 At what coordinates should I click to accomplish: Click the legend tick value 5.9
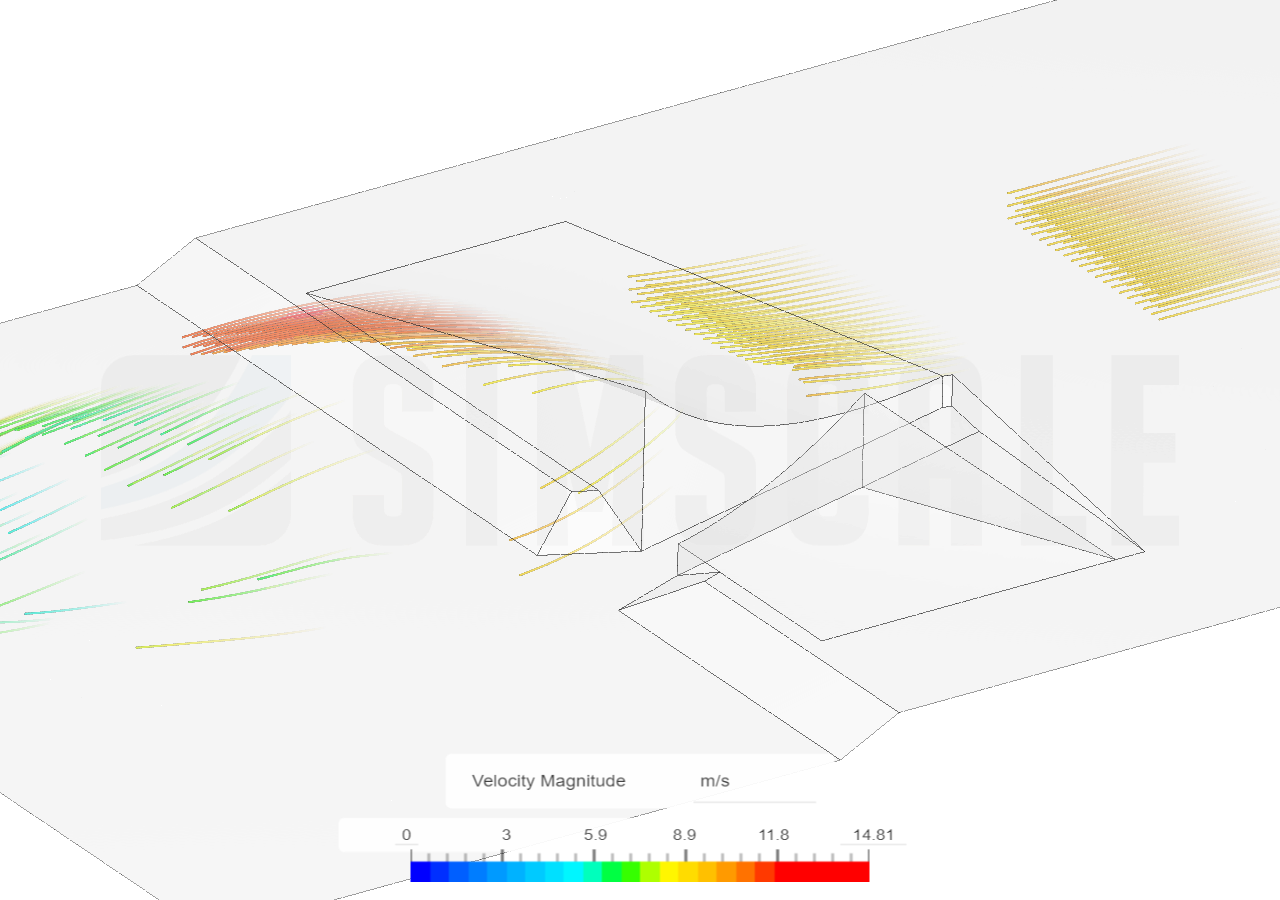pyautogui.click(x=595, y=835)
